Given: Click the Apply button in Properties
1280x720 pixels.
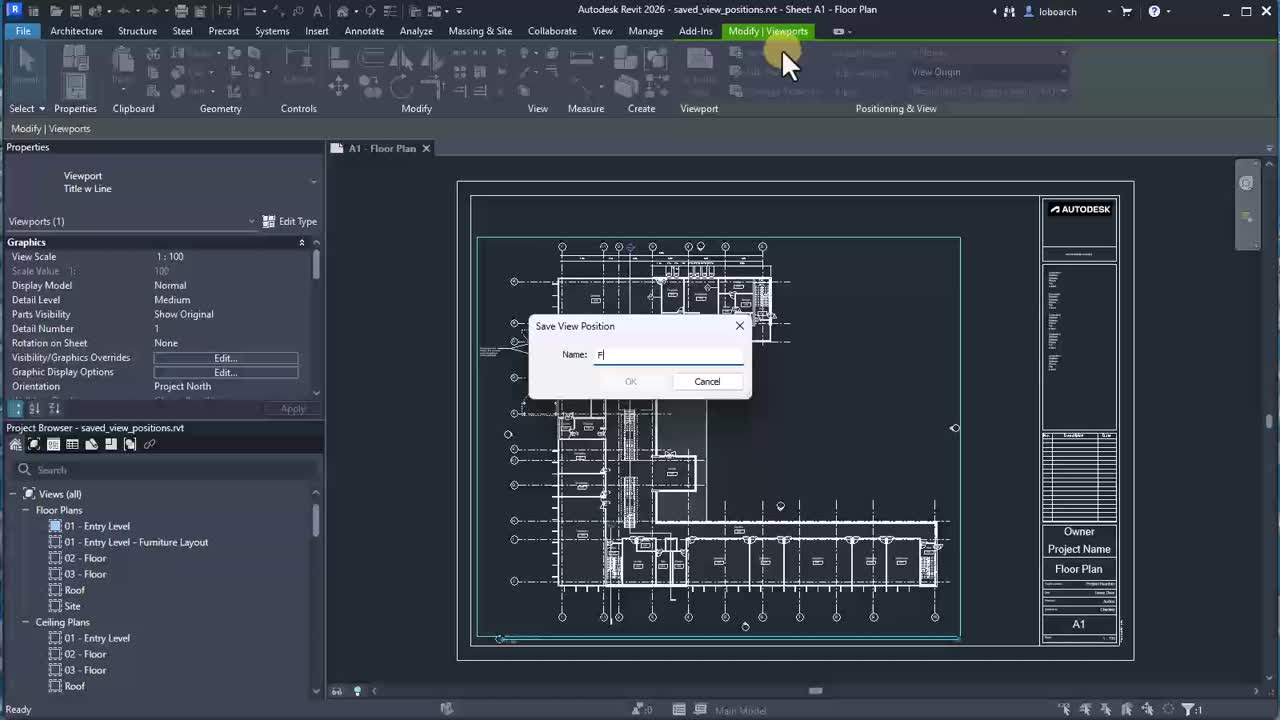Looking at the screenshot, I should tap(293, 409).
